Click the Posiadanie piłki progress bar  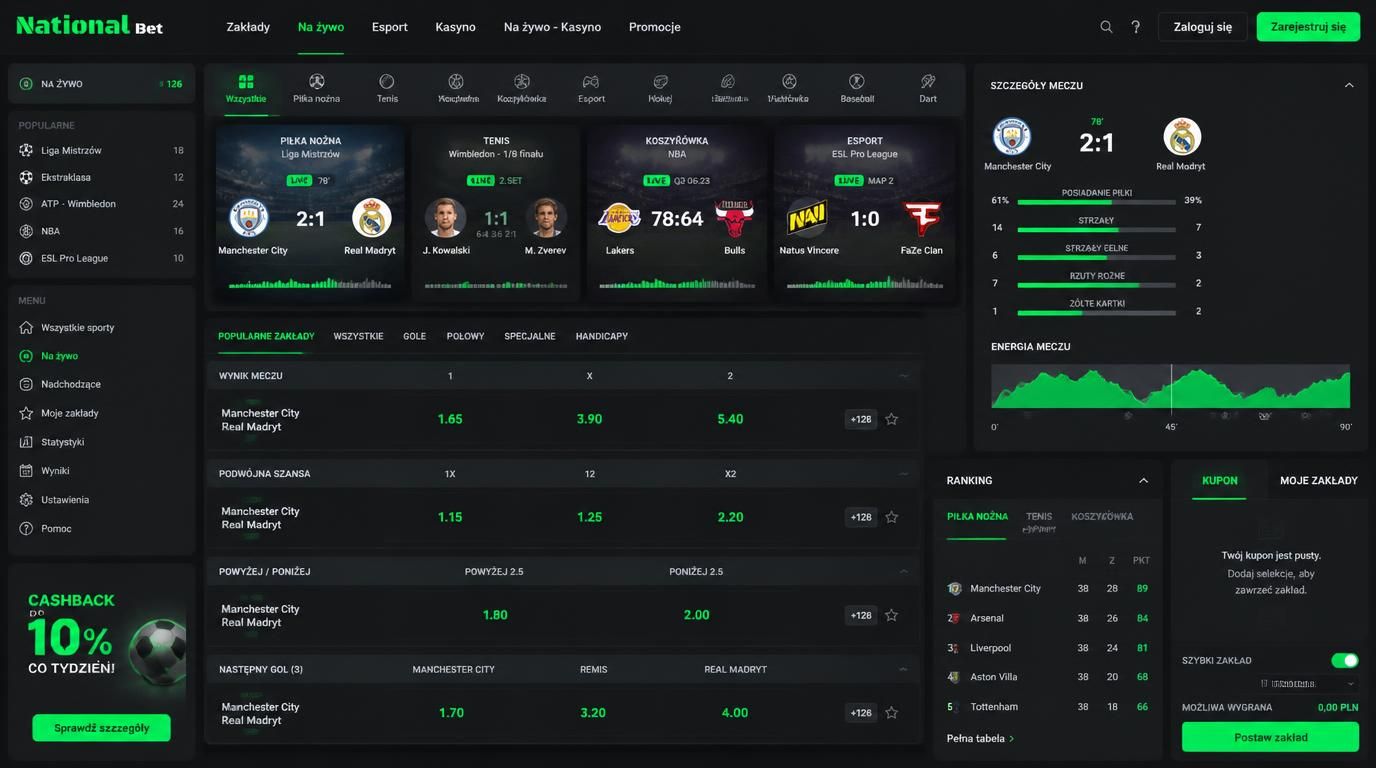click(x=1096, y=202)
